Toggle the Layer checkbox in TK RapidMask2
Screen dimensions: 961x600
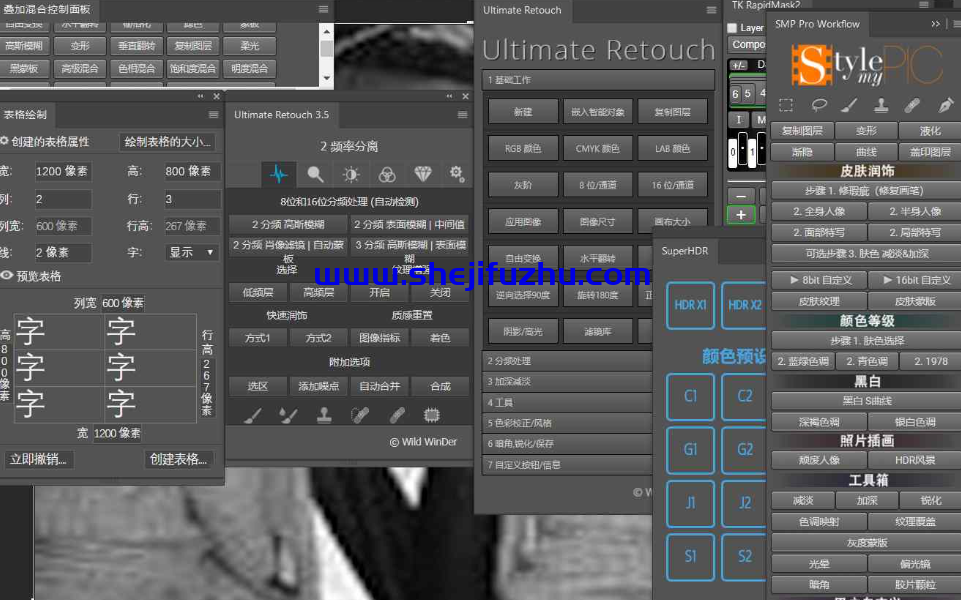[732, 28]
